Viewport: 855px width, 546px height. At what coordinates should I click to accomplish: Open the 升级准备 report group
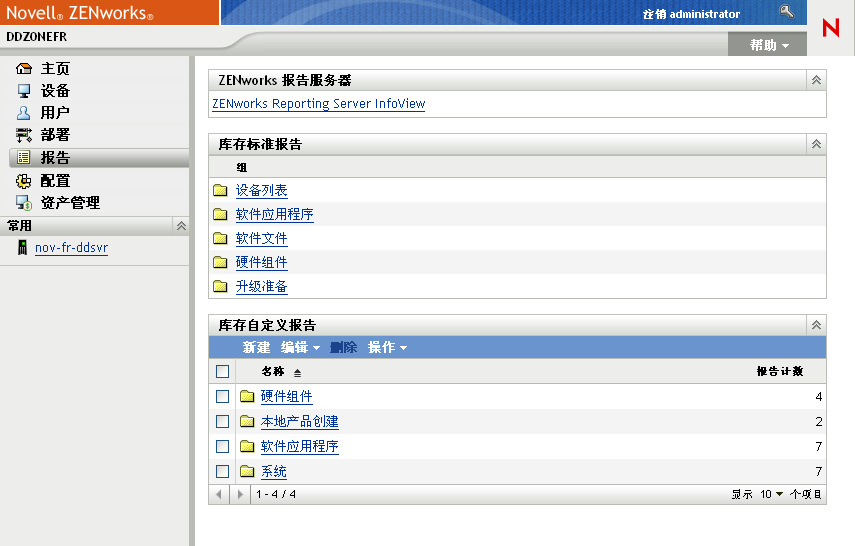tap(261, 286)
